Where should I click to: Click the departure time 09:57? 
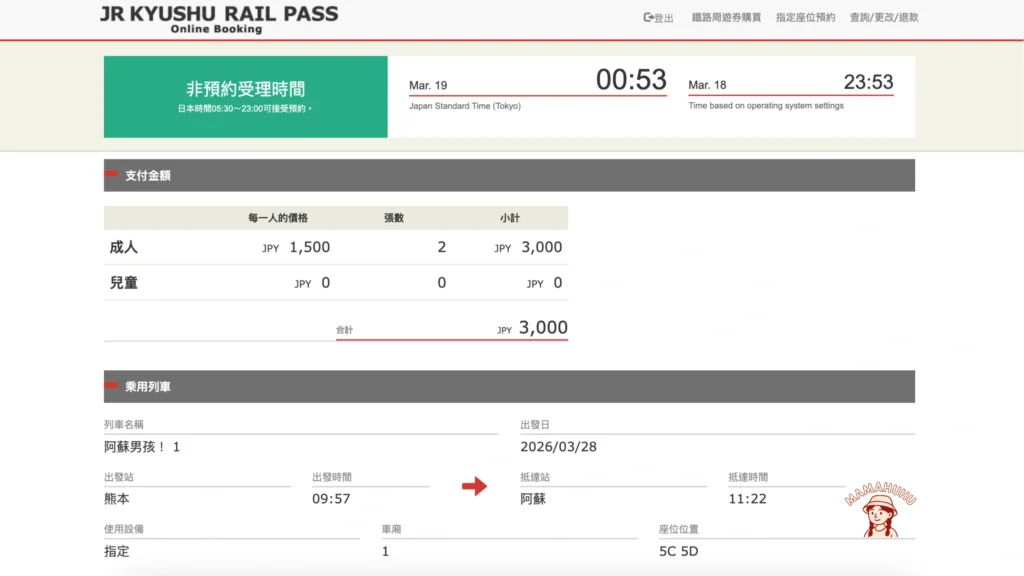(x=331, y=499)
